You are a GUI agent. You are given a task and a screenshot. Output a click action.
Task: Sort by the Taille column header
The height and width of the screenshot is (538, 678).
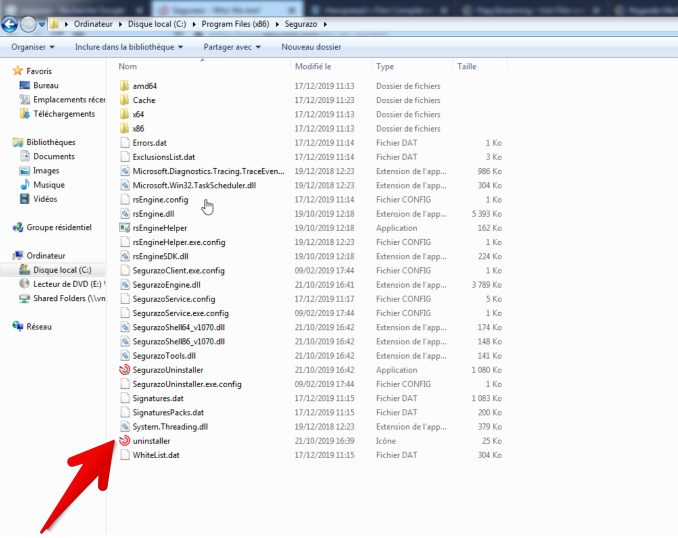[x=479, y=66]
